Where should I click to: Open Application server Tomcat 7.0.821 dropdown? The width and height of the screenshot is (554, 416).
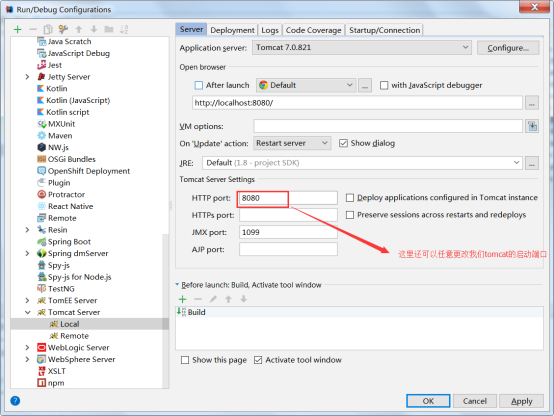click(362, 47)
